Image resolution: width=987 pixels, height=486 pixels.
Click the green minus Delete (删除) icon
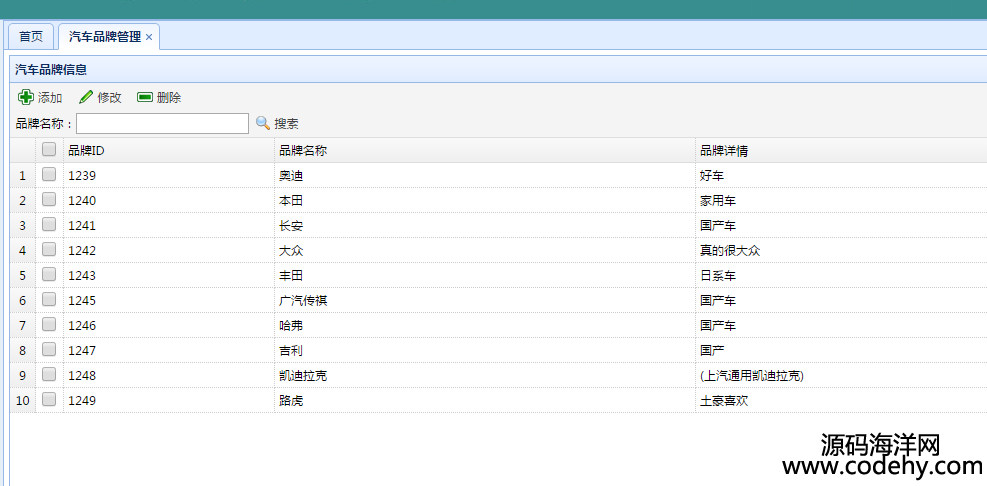click(145, 97)
